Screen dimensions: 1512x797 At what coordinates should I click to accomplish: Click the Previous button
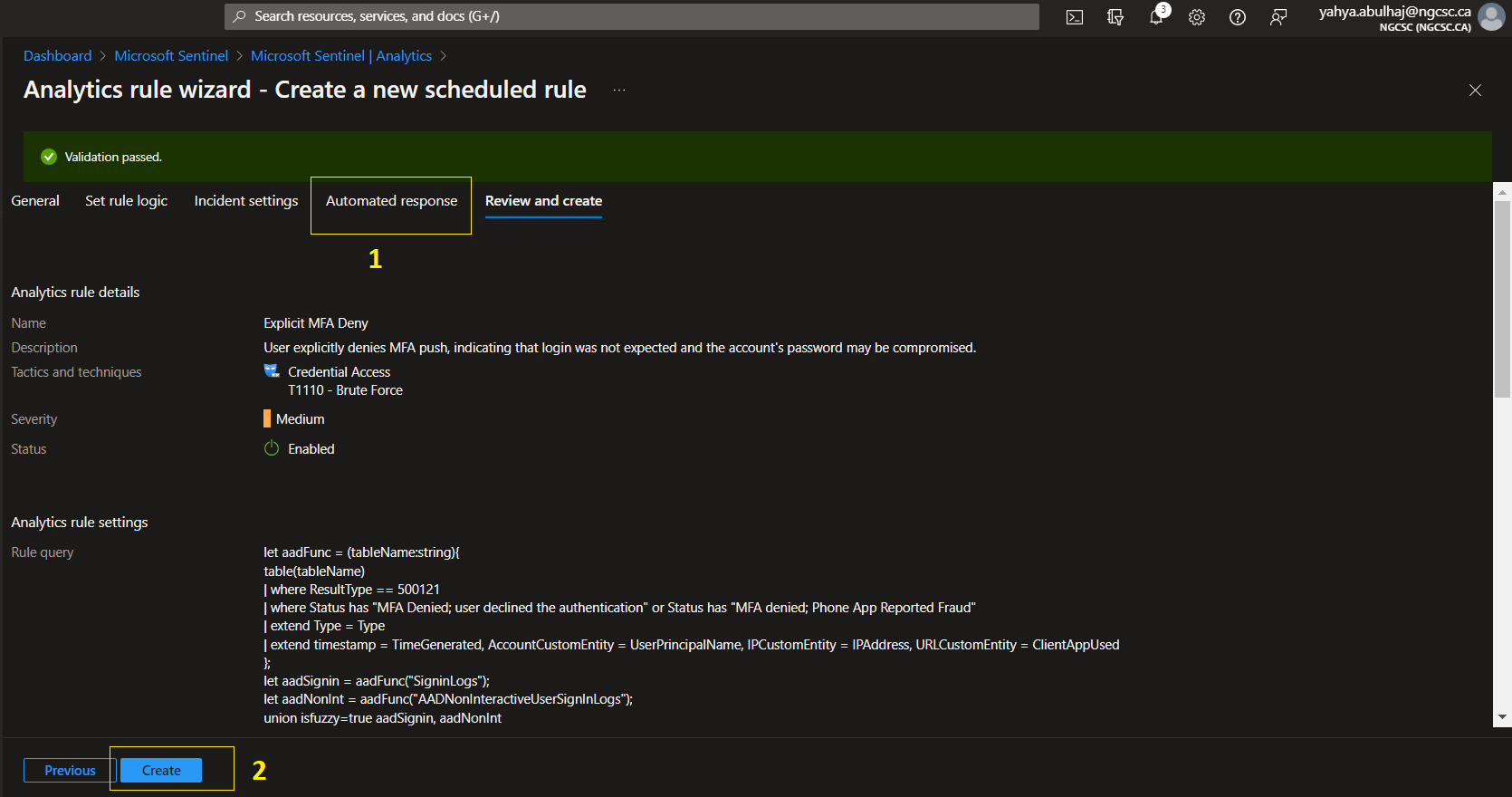click(x=70, y=771)
